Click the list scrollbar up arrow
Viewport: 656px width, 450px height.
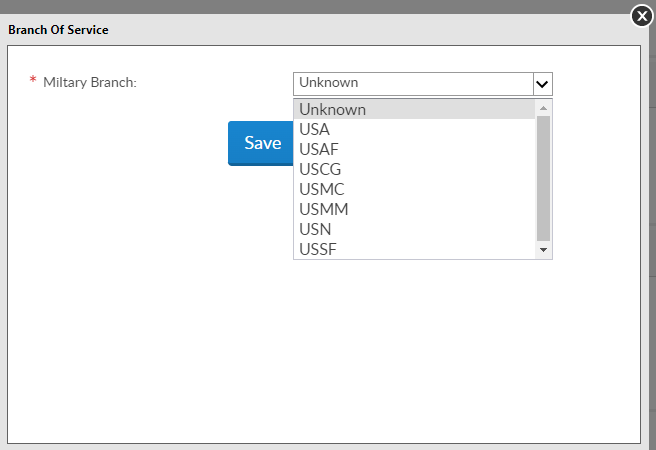point(544,108)
